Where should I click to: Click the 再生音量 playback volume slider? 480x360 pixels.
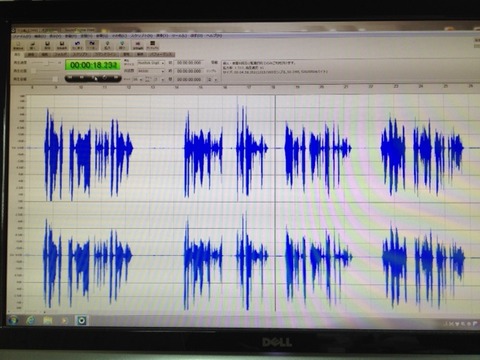(44, 79)
